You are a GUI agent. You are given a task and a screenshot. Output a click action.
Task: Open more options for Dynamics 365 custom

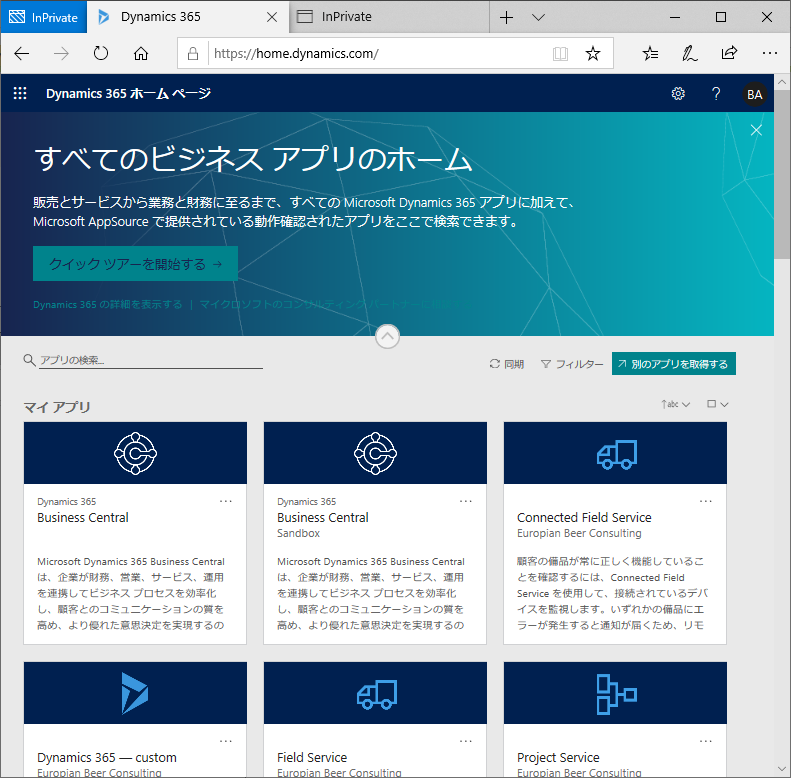tap(225, 741)
